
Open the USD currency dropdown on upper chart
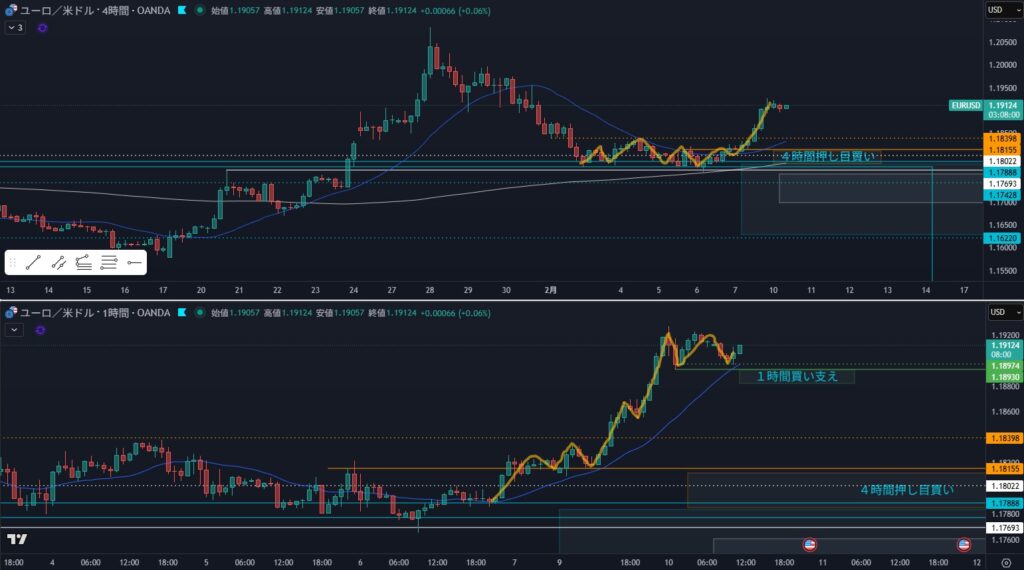[995, 10]
